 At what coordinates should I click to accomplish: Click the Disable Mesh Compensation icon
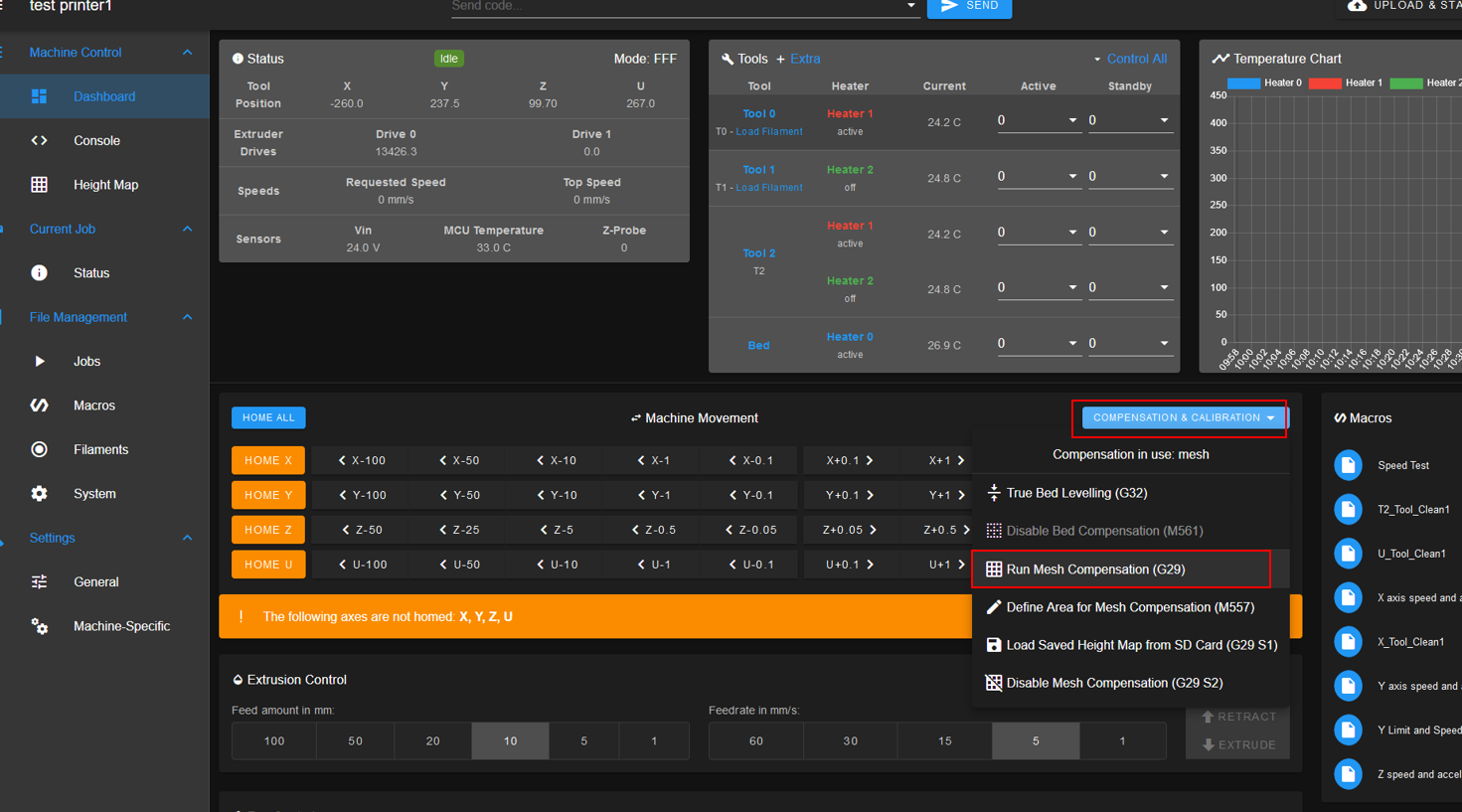coord(993,683)
